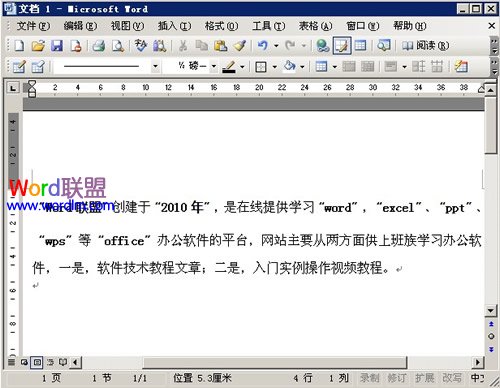This screenshot has height=388, width=500.
Task: Toggle 改写 overtype mode in status bar
Action: point(452,378)
